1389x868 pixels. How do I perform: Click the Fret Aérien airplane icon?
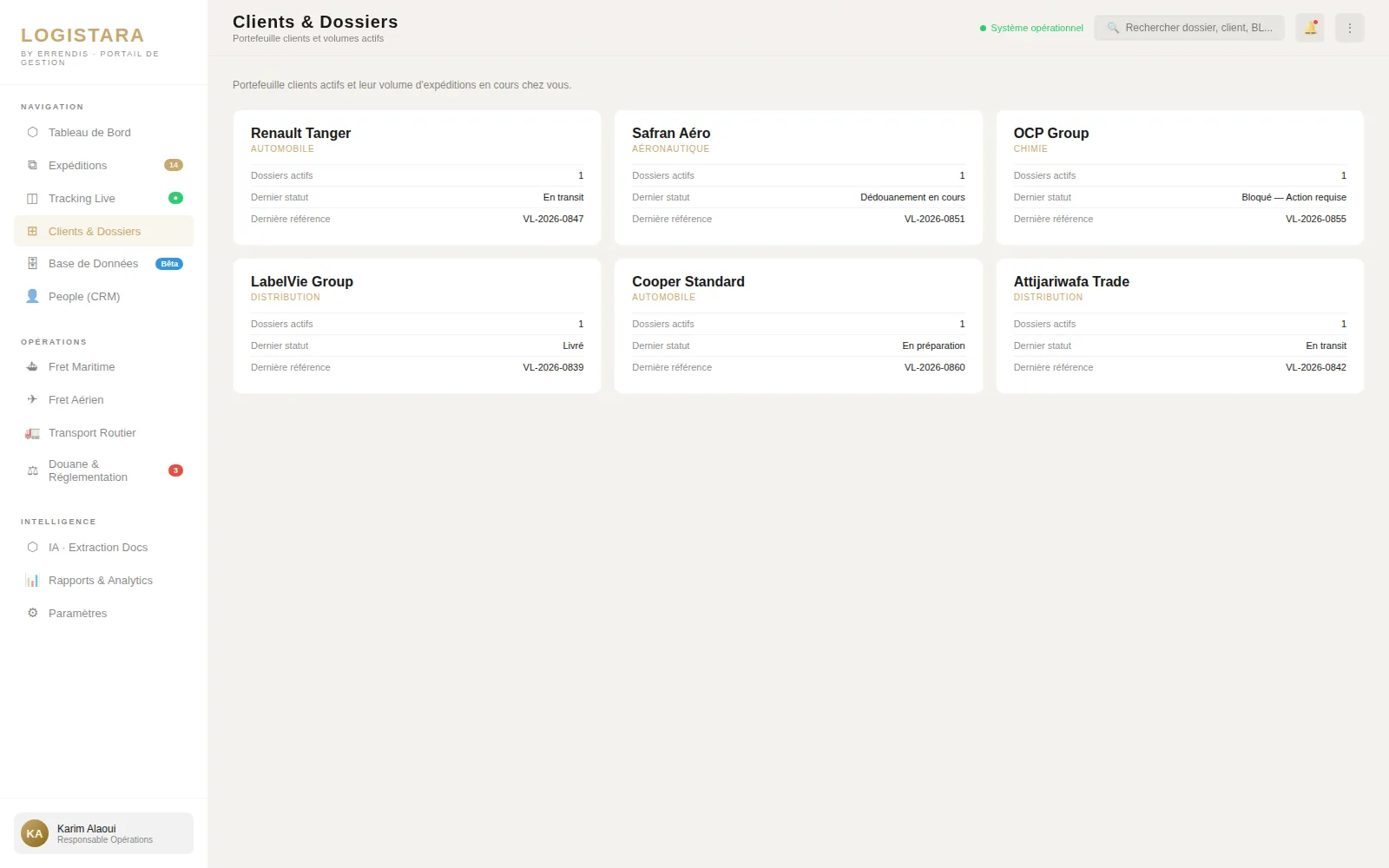tap(32, 400)
